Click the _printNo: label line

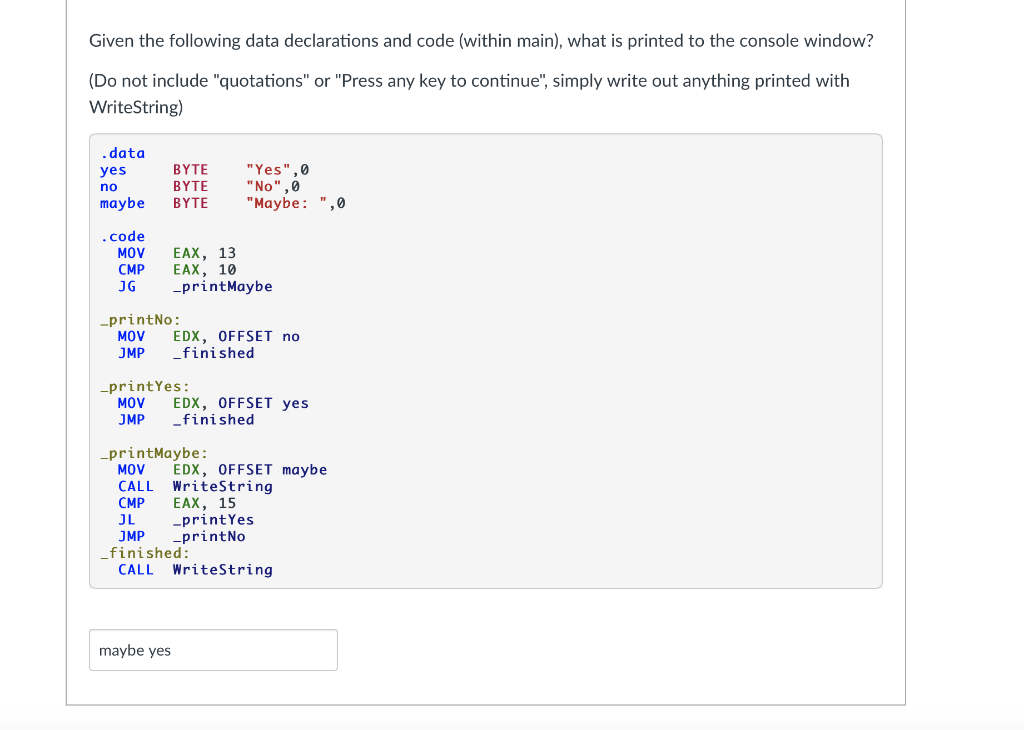click(x=140, y=320)
